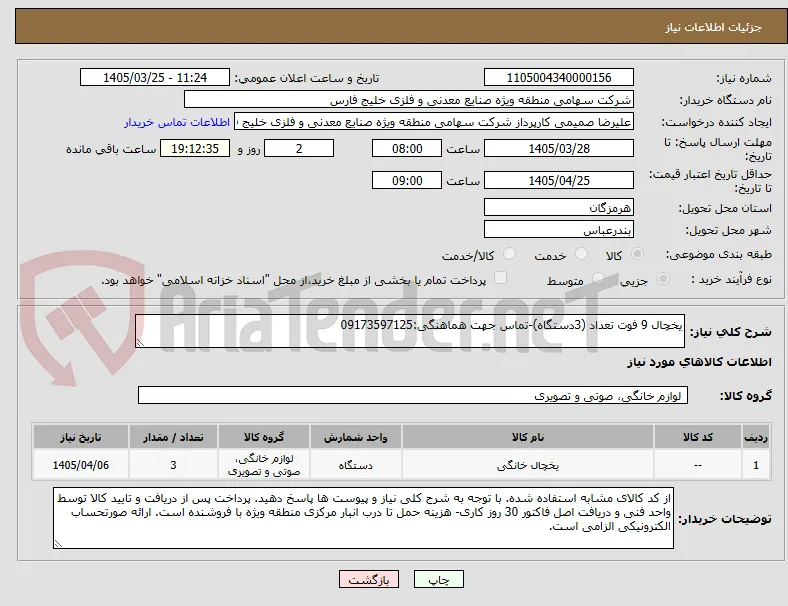Click the واحد شمارش column header
This screenshot has width=788, height=606.
[356, 437]
